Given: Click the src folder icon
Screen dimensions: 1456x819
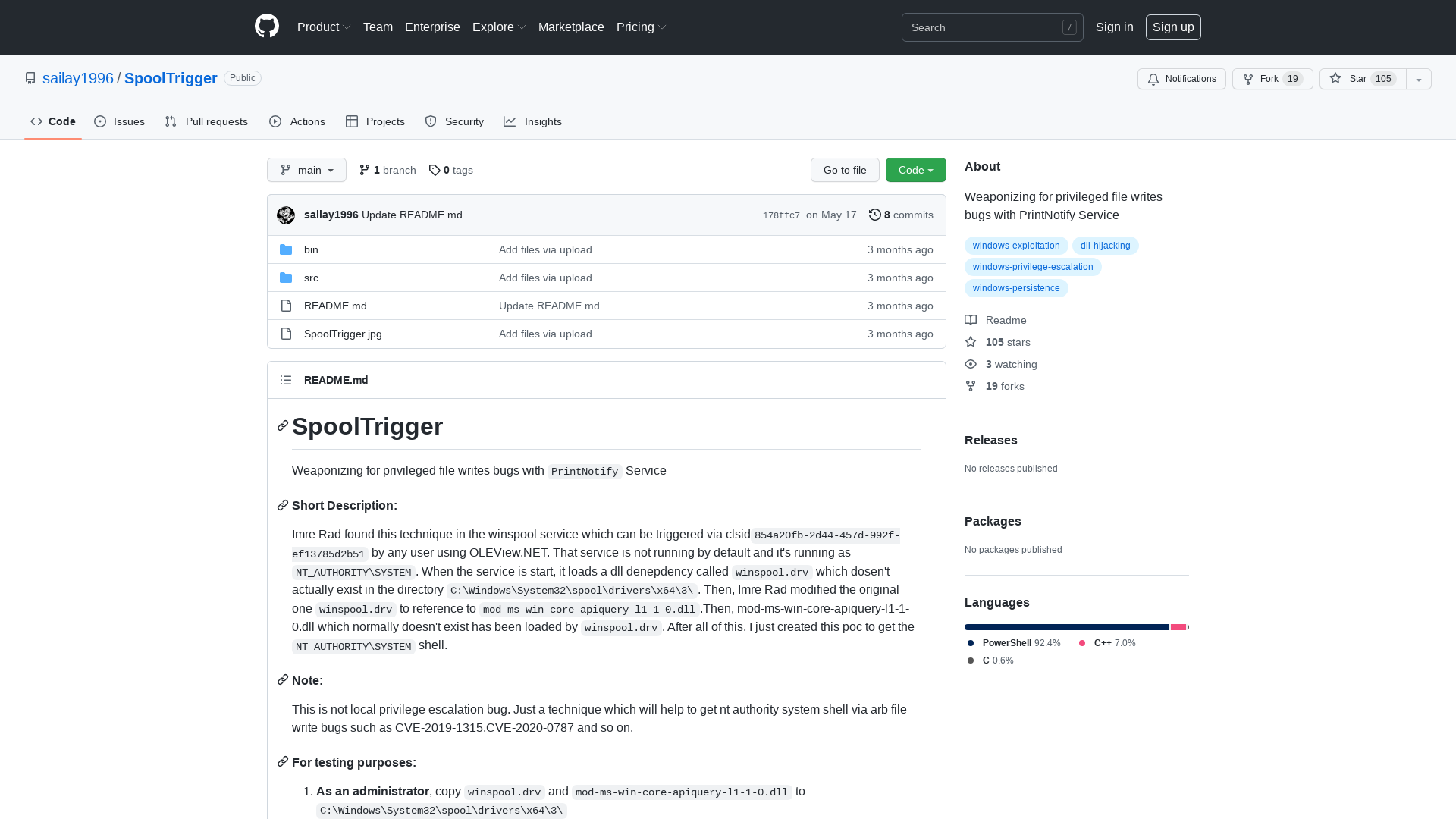Looking at the screenshot, I should (x=286, y=278).
